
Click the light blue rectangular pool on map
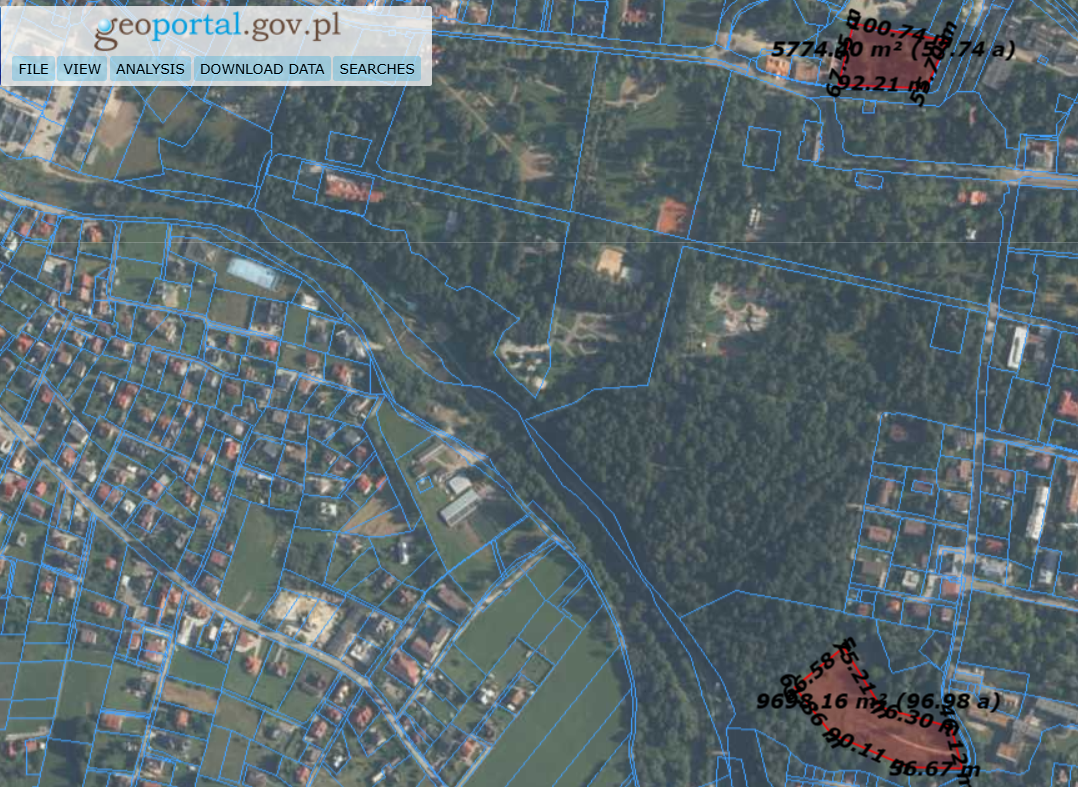coord(252,272)
